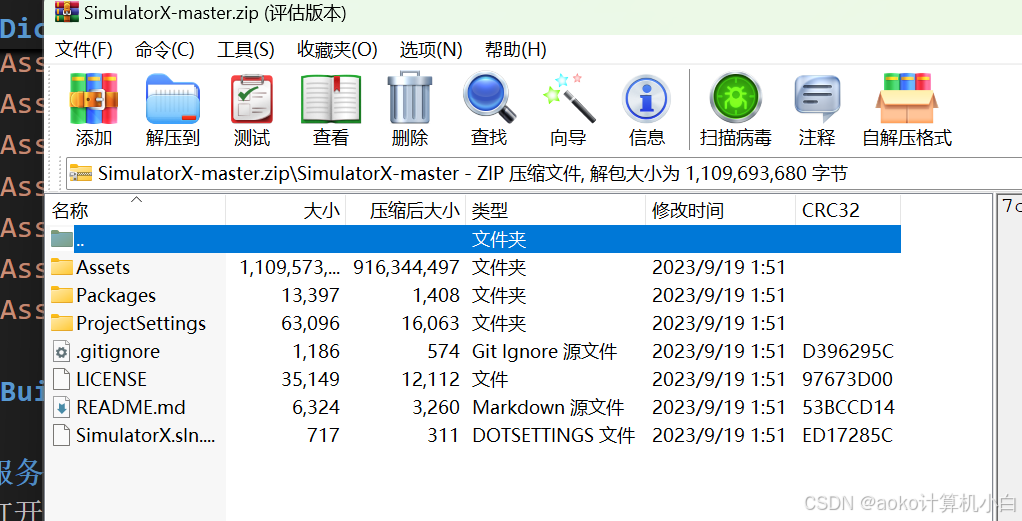Open the Options (选项) menu
1022x521 pixels.
[x=431, y=50]
